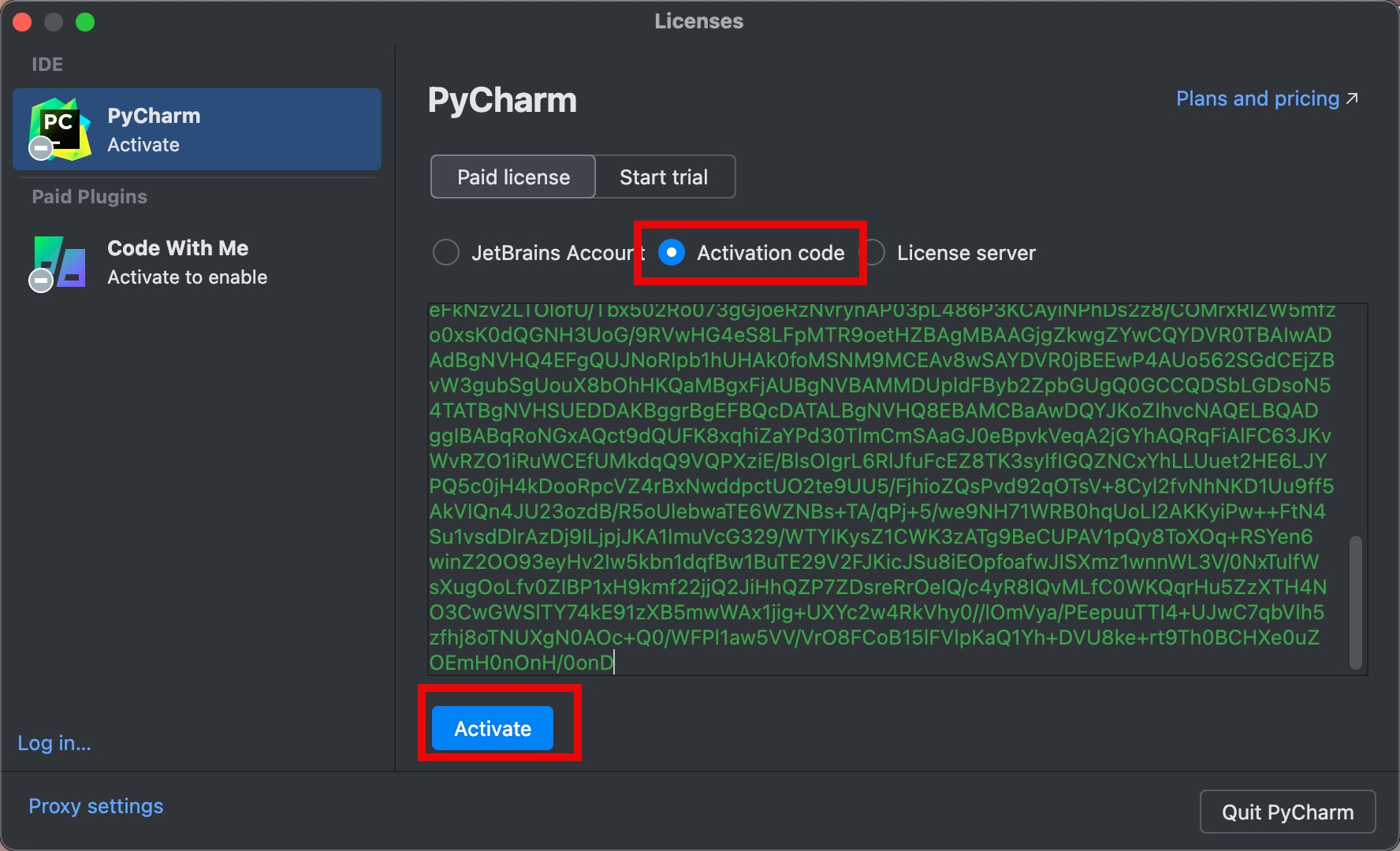Click the external arrow icon beside Plans and pricing
The width and height of the screenshot is (1400, 851).
[x=1353, y=98]
